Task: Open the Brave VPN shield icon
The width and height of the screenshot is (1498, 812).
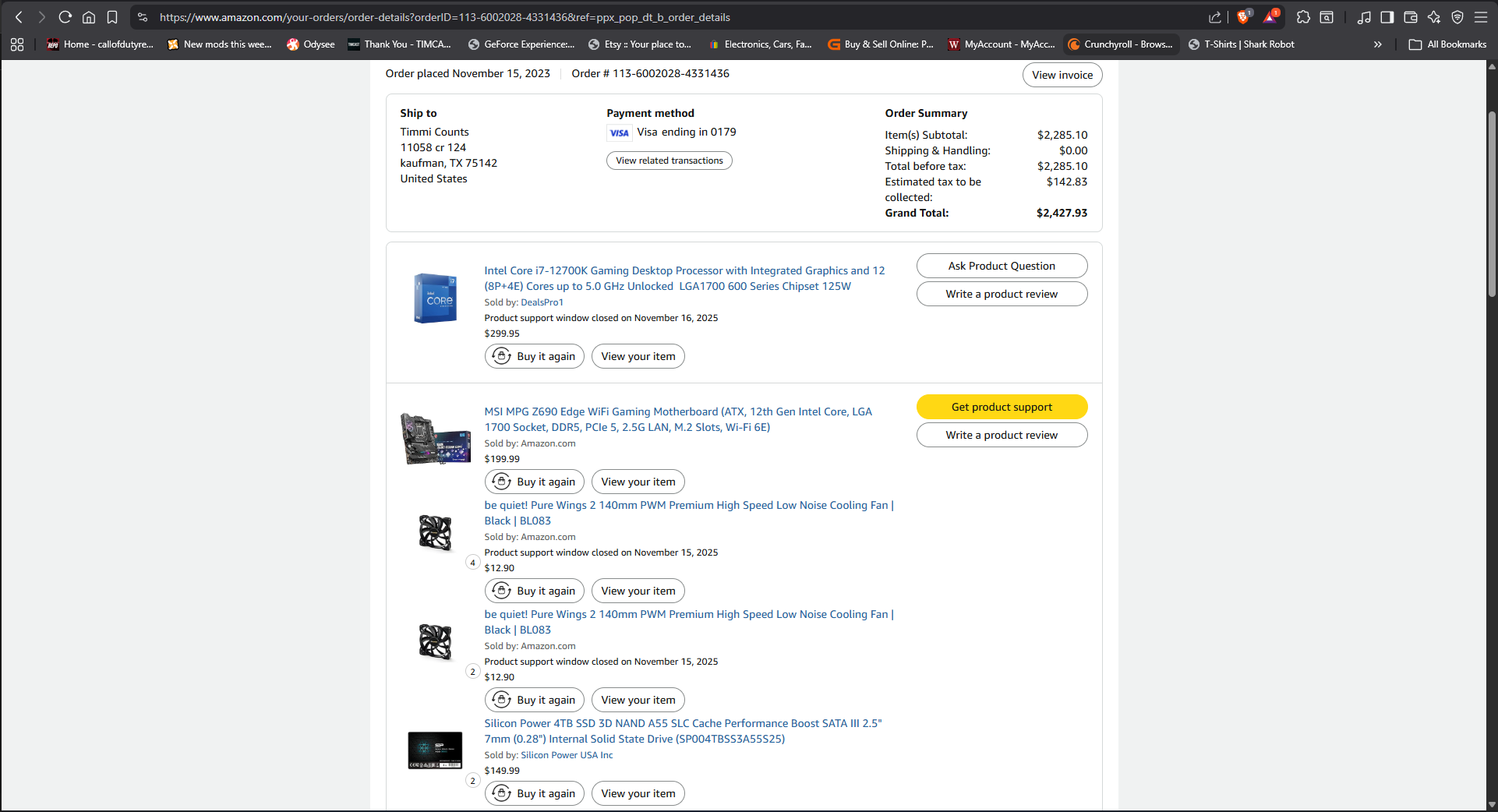Action: point(1457,17)
